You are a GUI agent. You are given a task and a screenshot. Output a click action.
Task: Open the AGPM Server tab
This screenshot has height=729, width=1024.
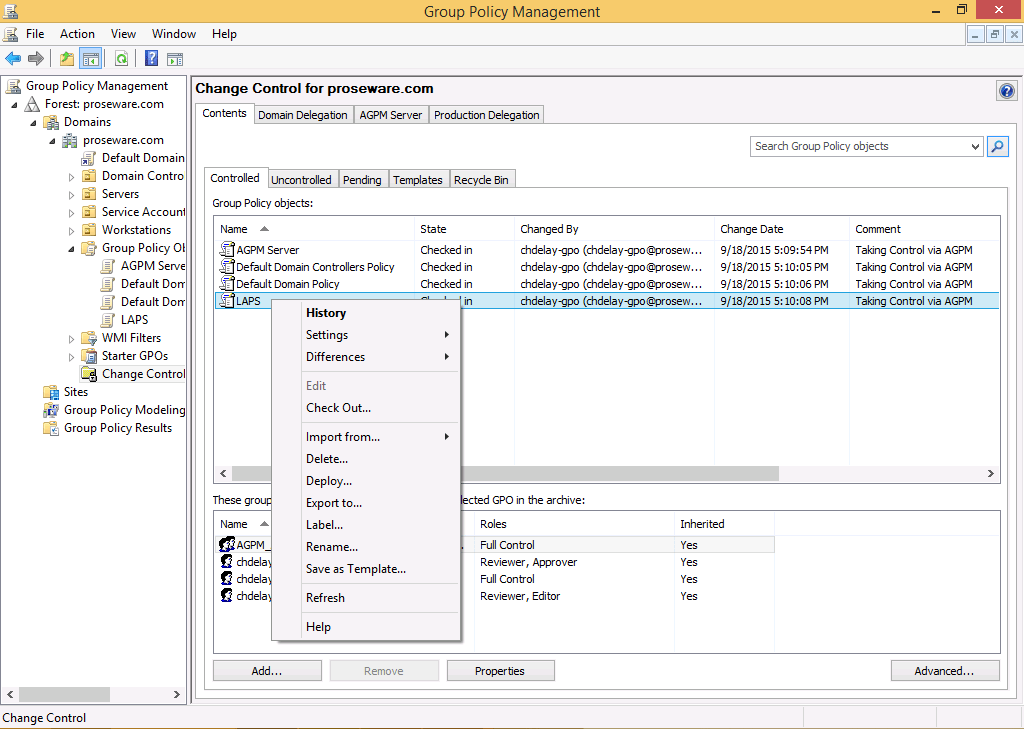click(x=391, y=115)
